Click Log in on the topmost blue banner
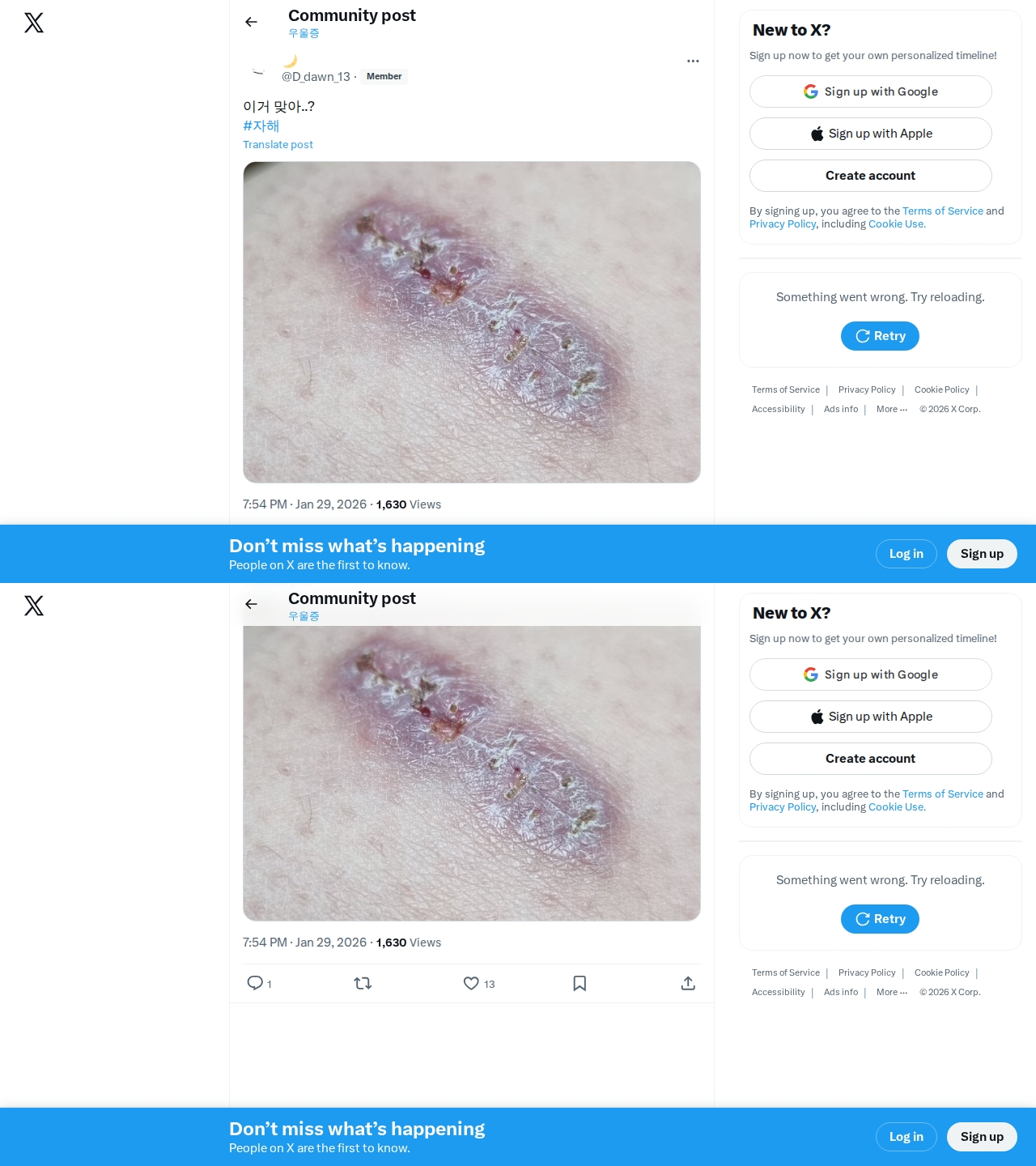1036x1166 pixels. point(906,554)
